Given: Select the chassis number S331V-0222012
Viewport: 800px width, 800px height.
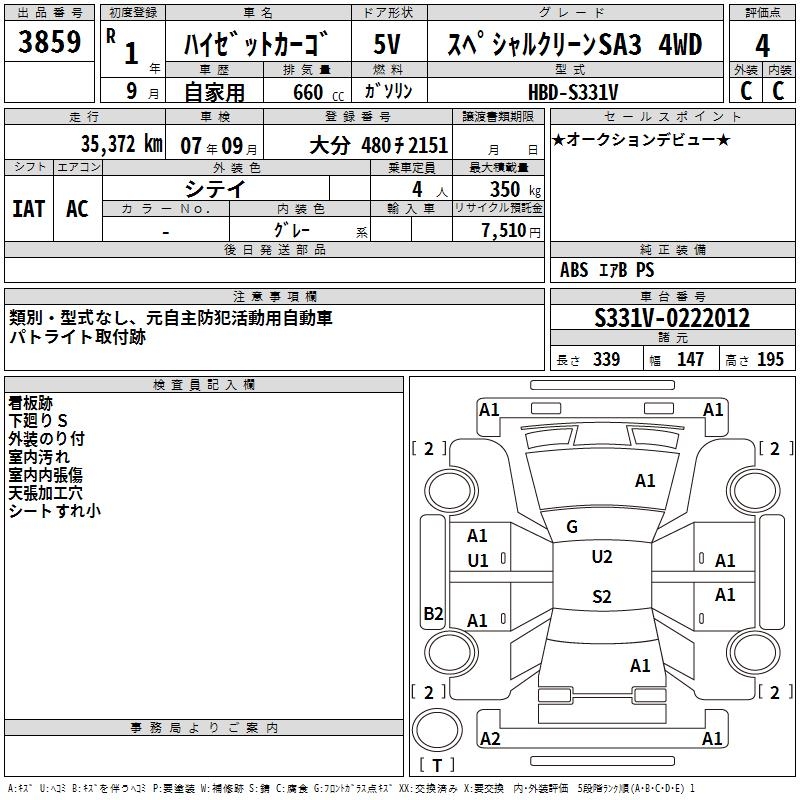Looking at the screenshot, I should (672, 317).
